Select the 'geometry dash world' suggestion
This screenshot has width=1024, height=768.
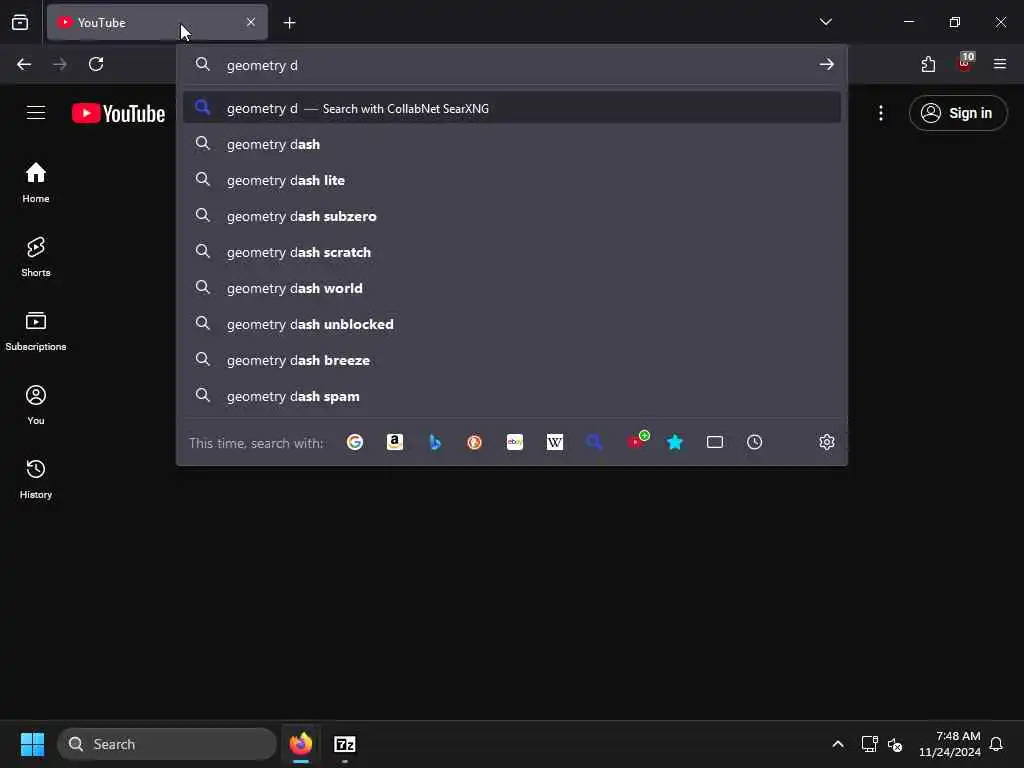(x=512, y=288)
